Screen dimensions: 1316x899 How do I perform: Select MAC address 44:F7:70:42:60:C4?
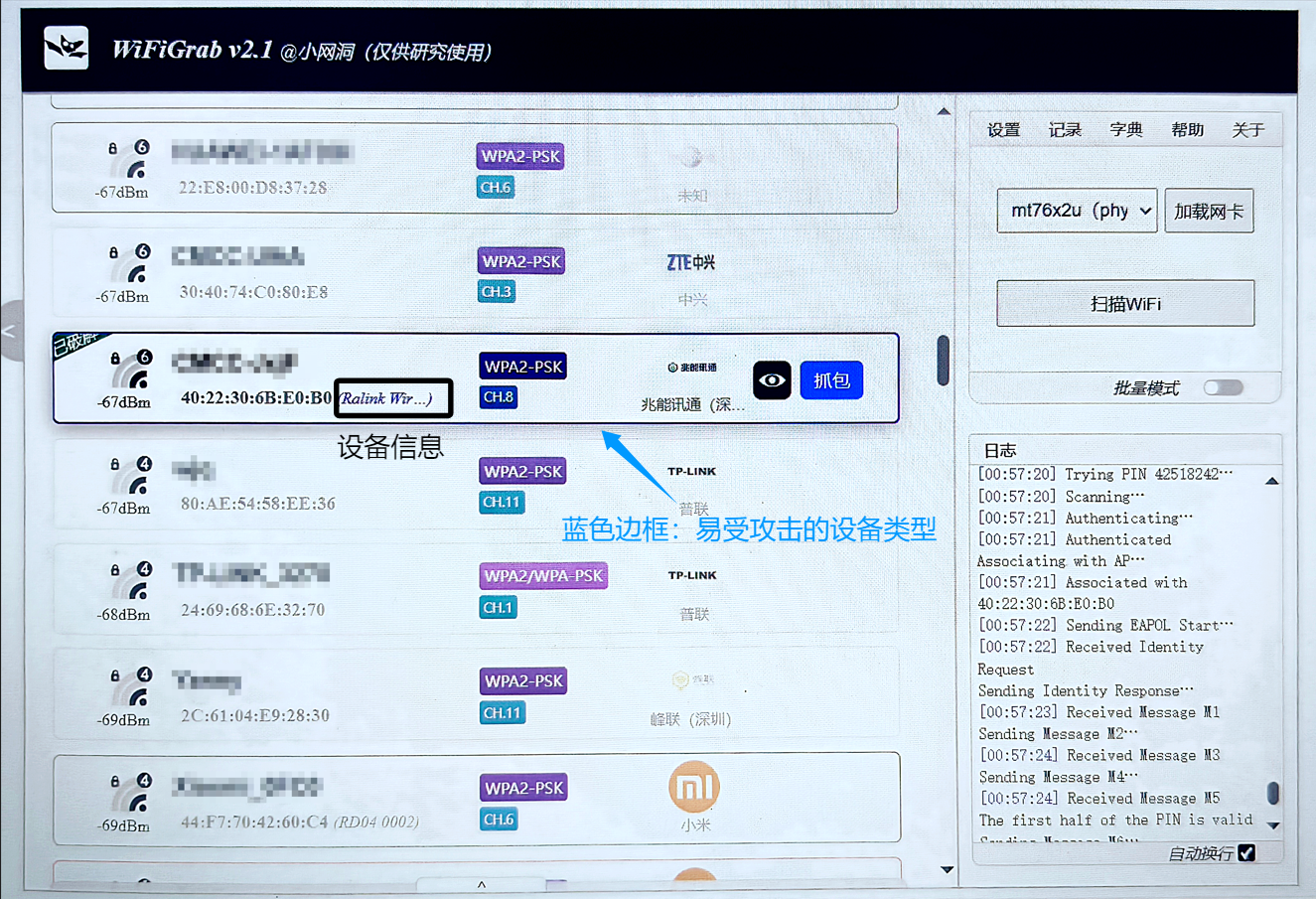pos(254,822)
